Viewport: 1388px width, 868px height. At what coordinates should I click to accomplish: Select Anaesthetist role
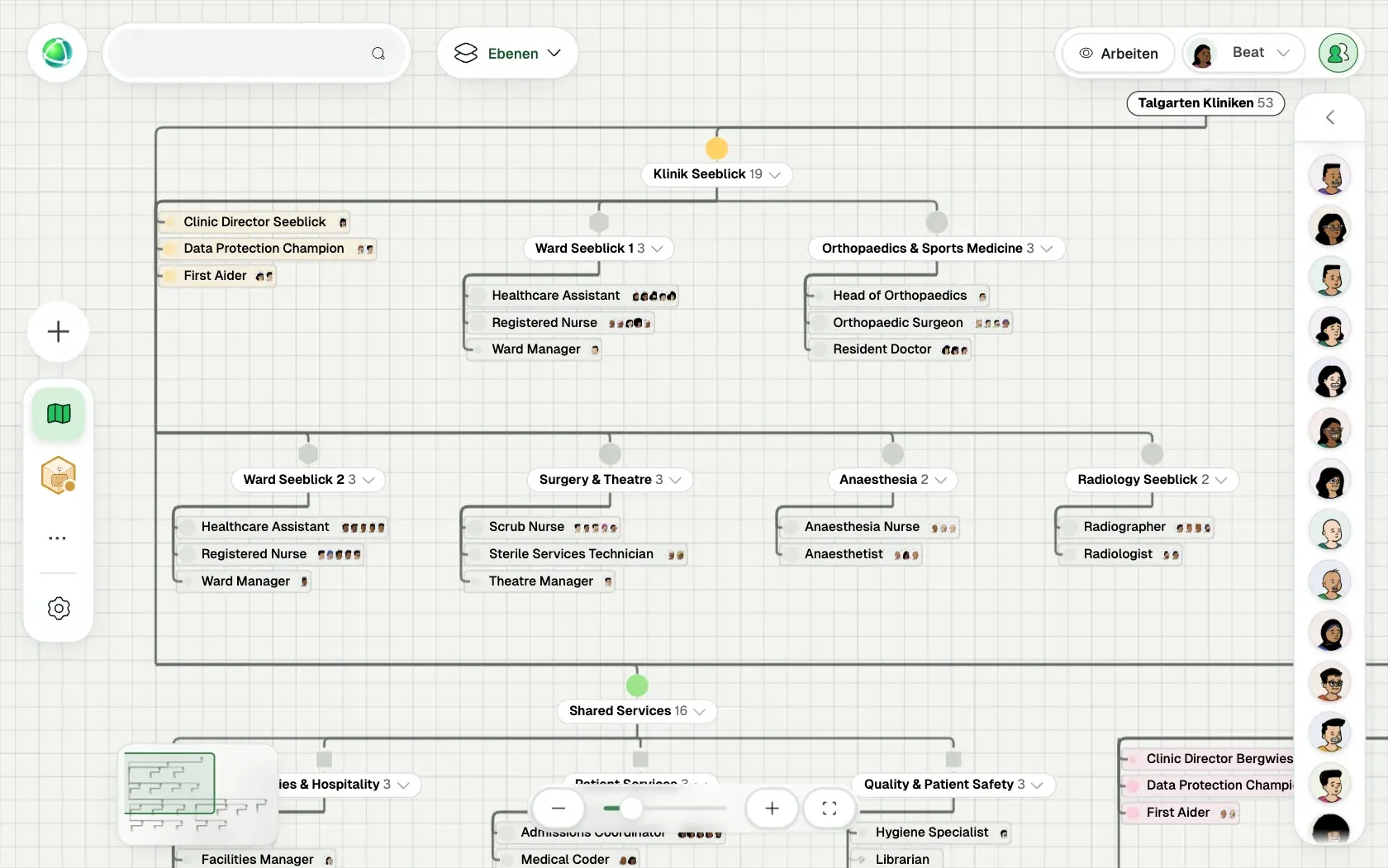852,554
